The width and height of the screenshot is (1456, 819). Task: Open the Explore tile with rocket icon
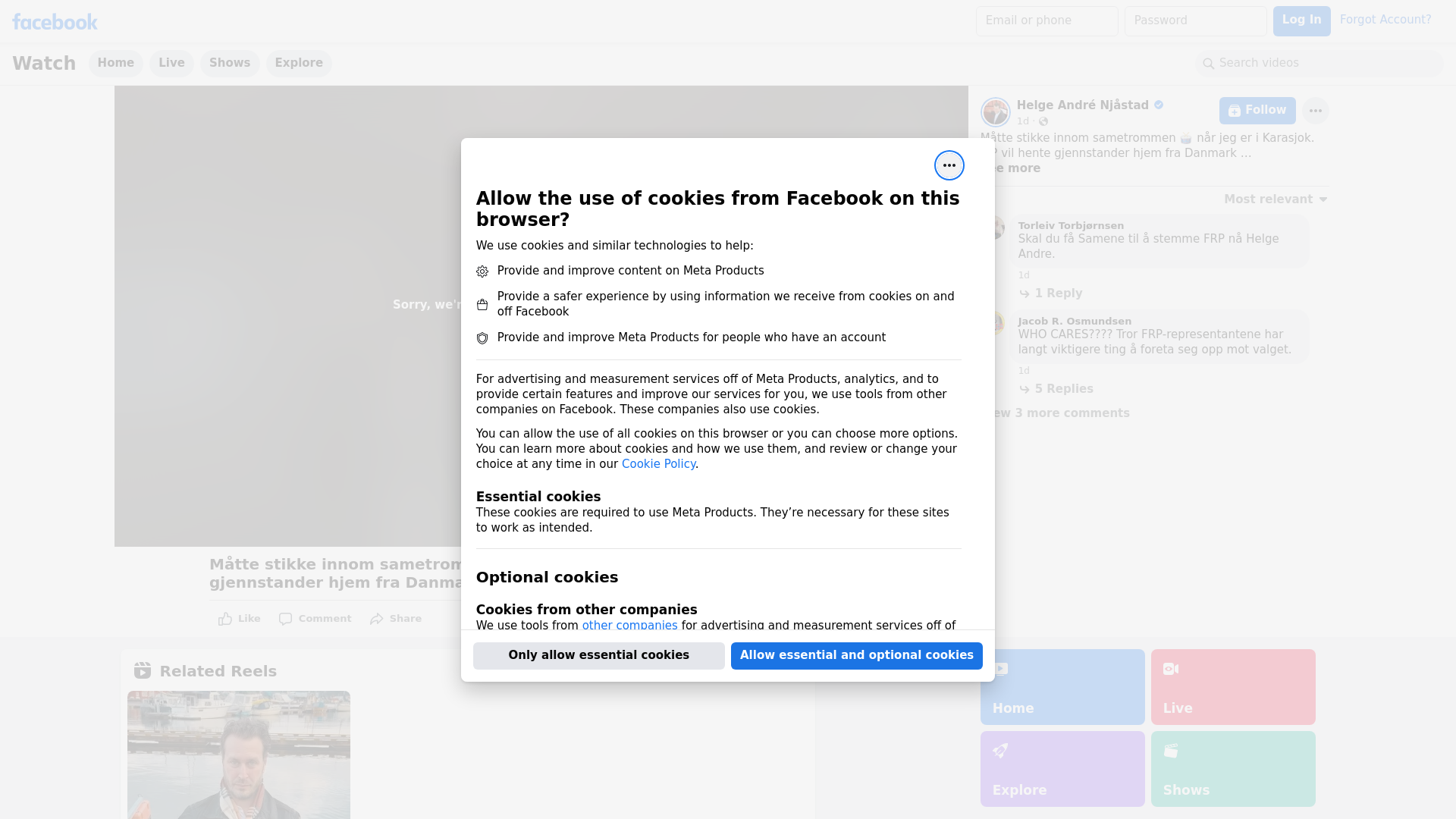[x=1062, y=769]
